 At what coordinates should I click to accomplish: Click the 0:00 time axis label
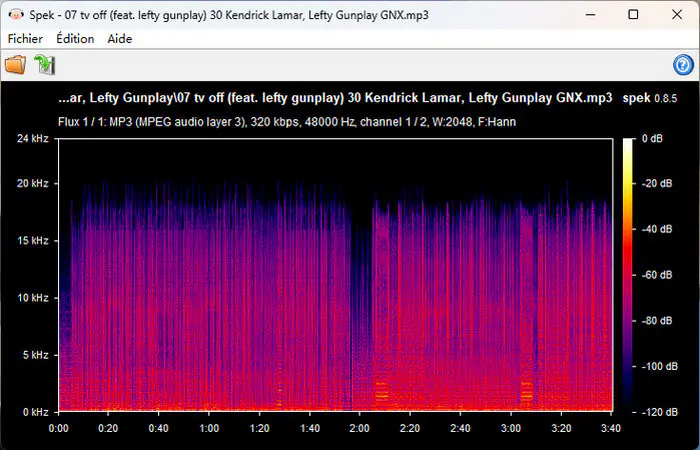click(58, 428)
